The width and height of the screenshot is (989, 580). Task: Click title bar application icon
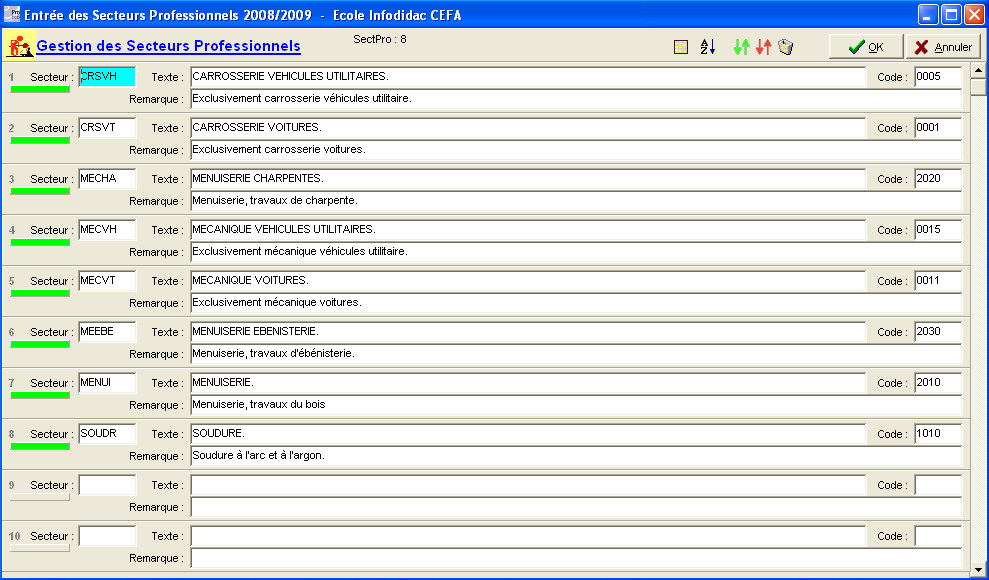12,13
